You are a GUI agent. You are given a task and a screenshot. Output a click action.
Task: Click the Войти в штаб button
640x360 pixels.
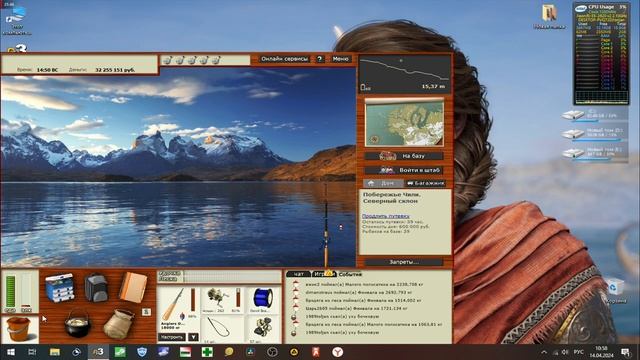(x=404, y=170)
